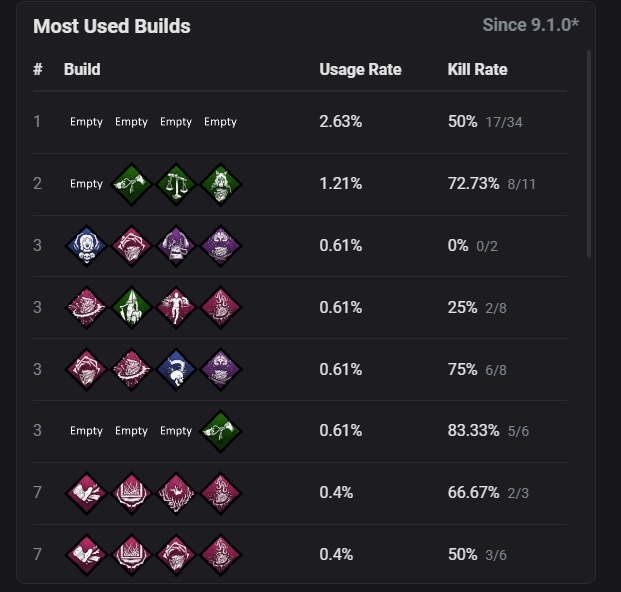621x592 pixels.
Task: Click the Build column header
Action: click(82, 70)
